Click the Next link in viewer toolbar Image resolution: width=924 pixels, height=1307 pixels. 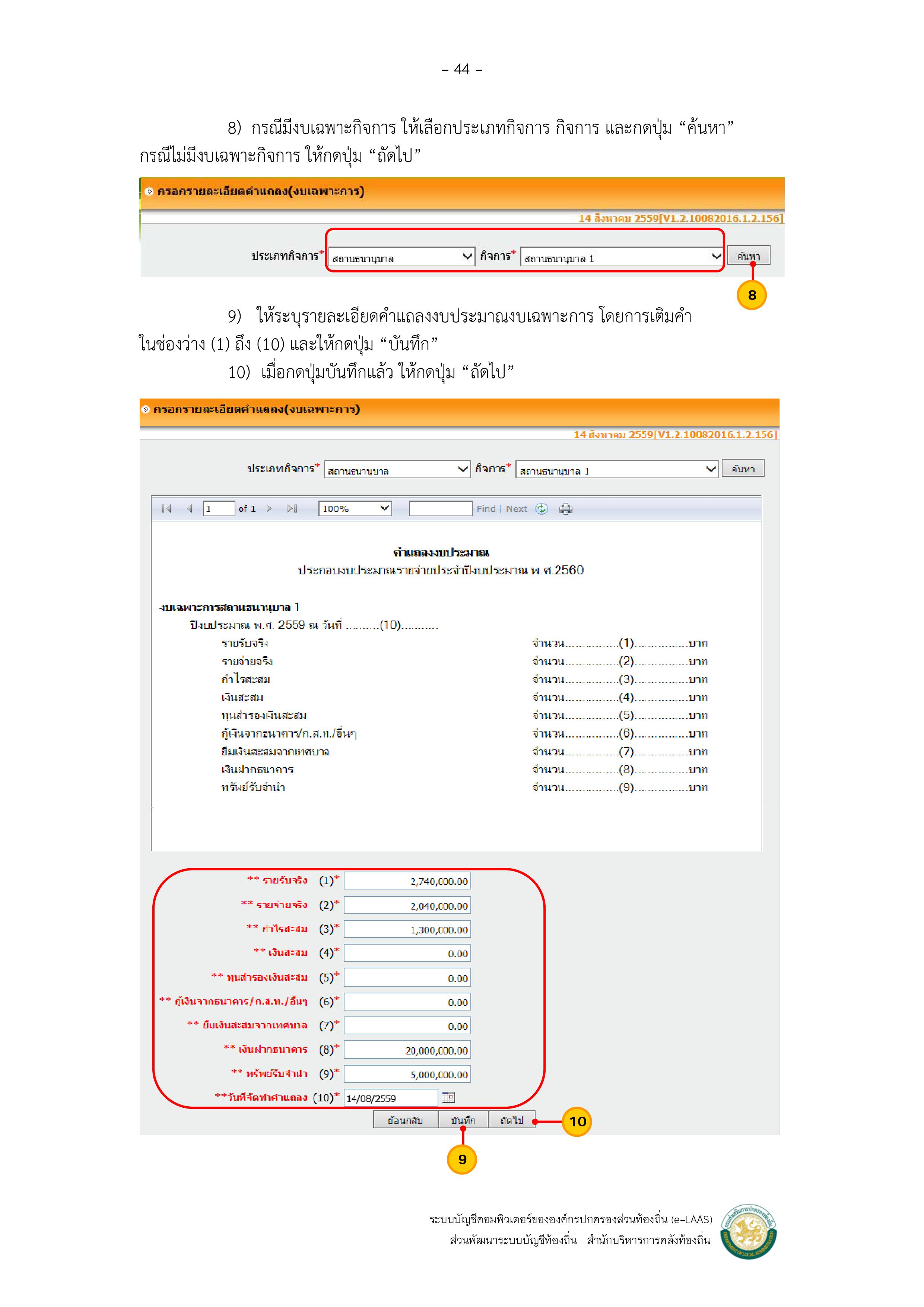pyautogui.click(x=516, y=509)
